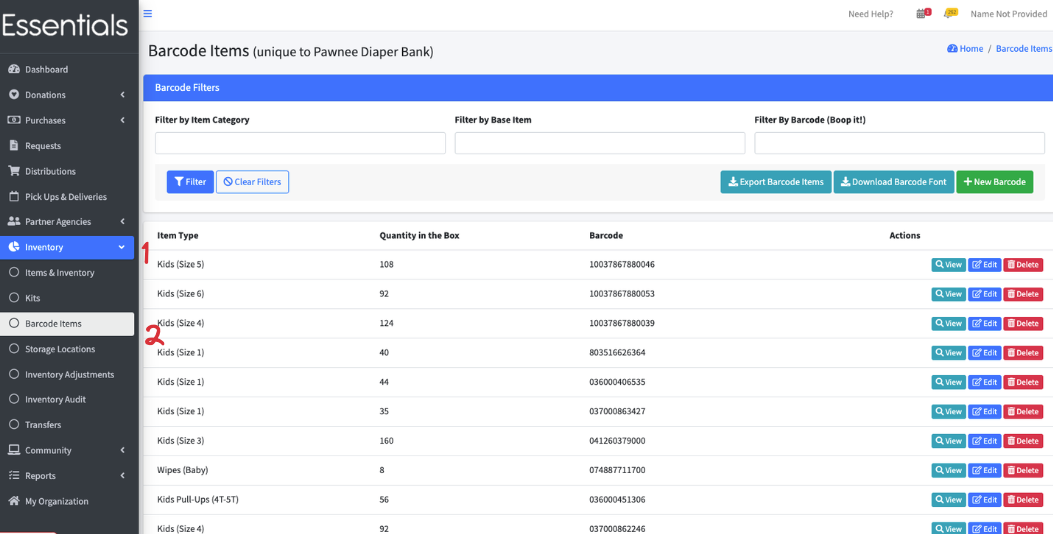The width and height of the screenshot is (1053, 534).
Task: Click the Quantity in the Box column header
Action: click(x=419, y=236)
